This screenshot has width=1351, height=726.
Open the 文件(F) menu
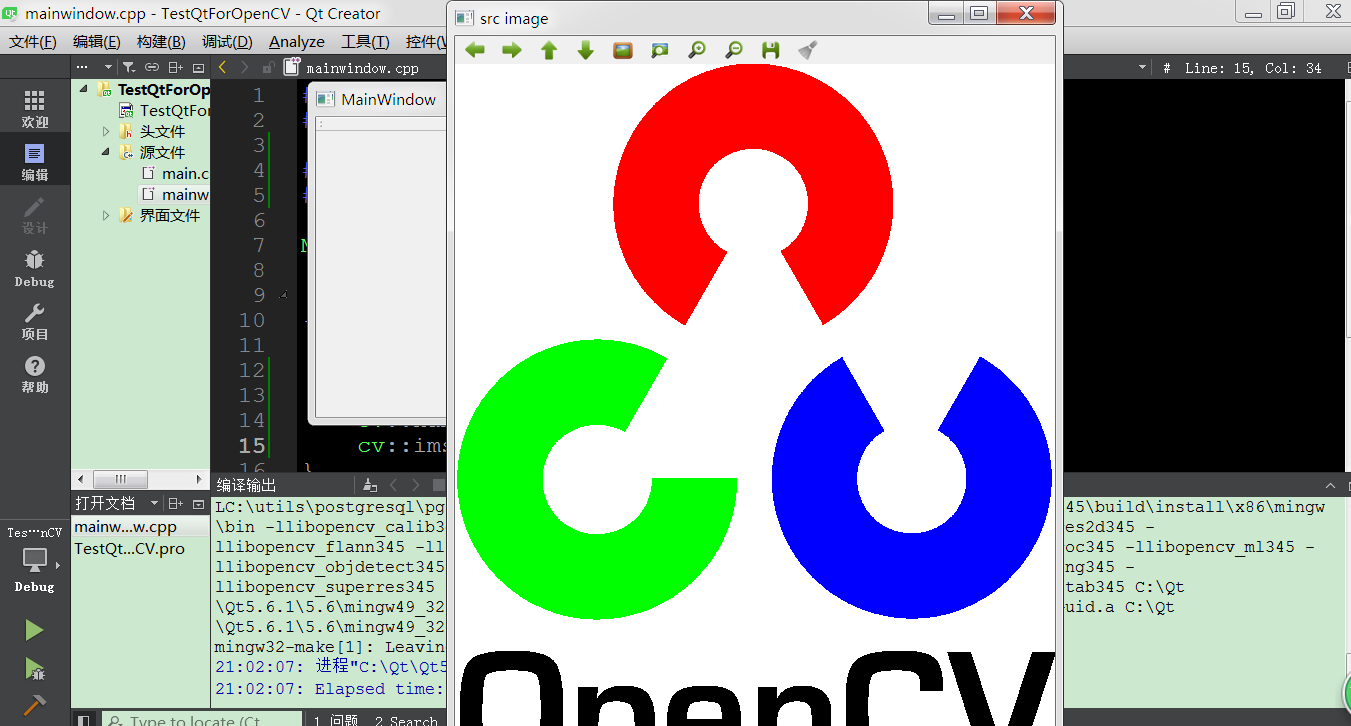click(x=34, y=41)
